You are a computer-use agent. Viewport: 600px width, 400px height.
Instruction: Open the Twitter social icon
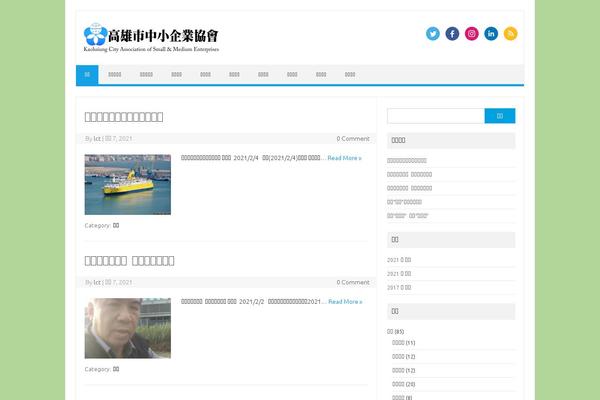(433, 34)
